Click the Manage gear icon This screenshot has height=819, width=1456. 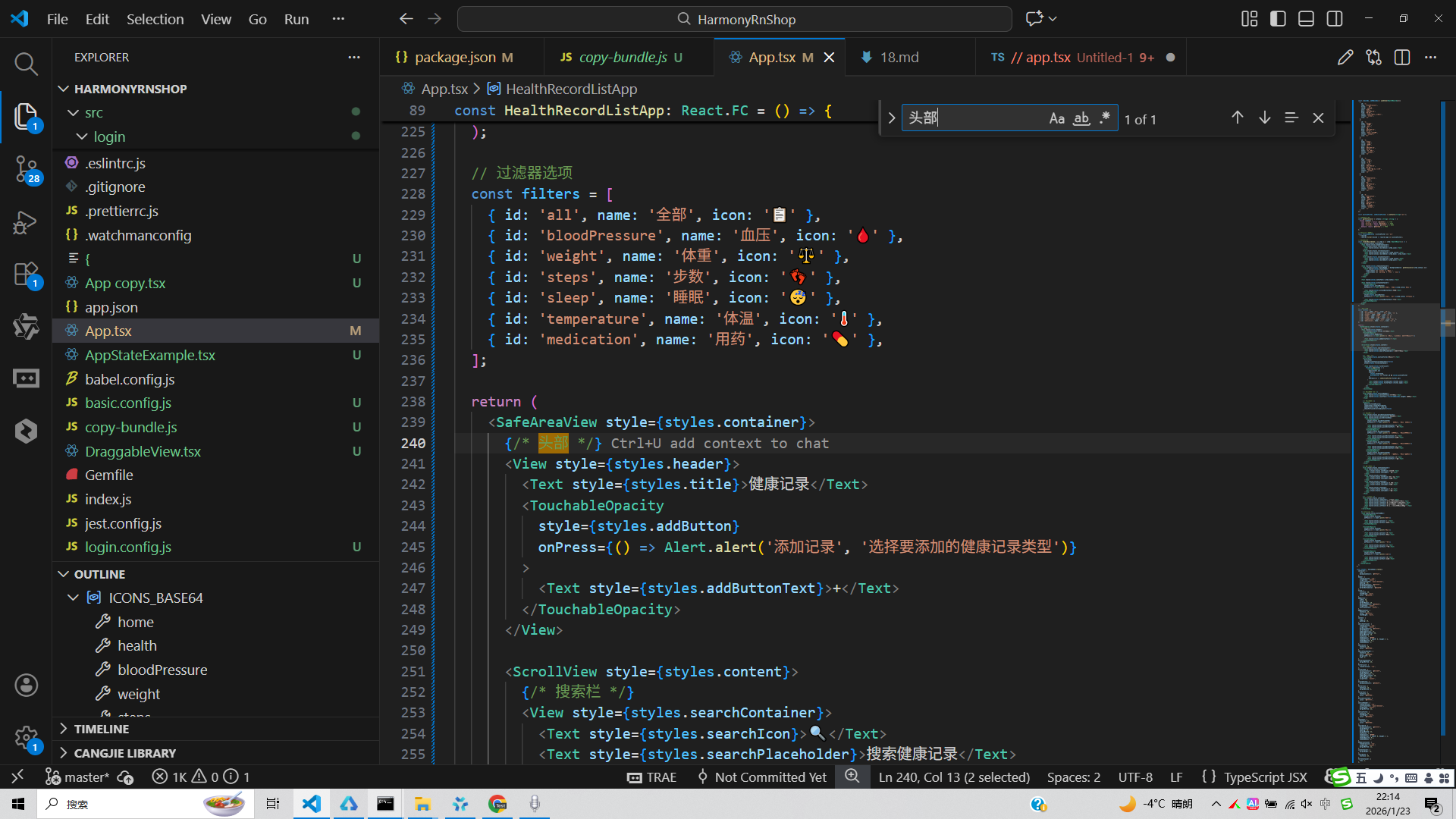pos(26,737)
